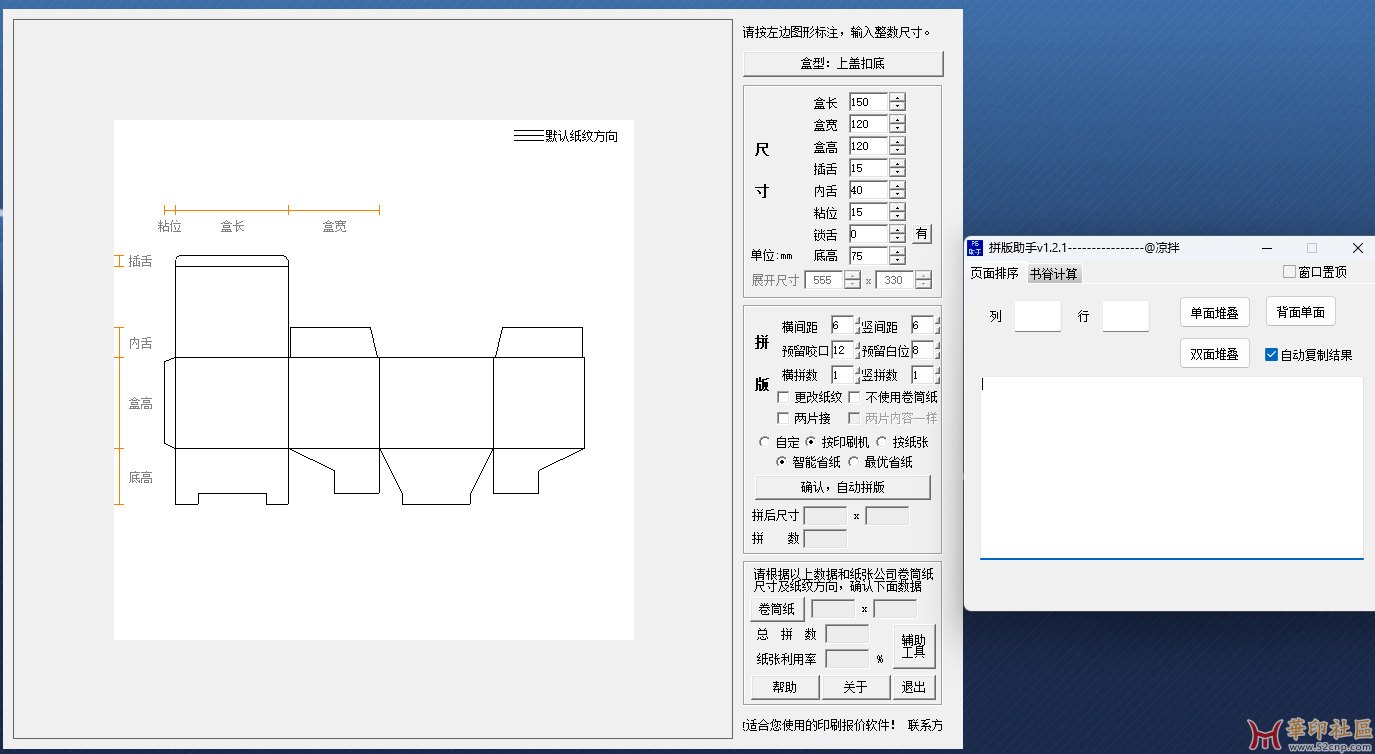Click the 底高 value field showing 75

pyautogui.click(x=868, y=256)
